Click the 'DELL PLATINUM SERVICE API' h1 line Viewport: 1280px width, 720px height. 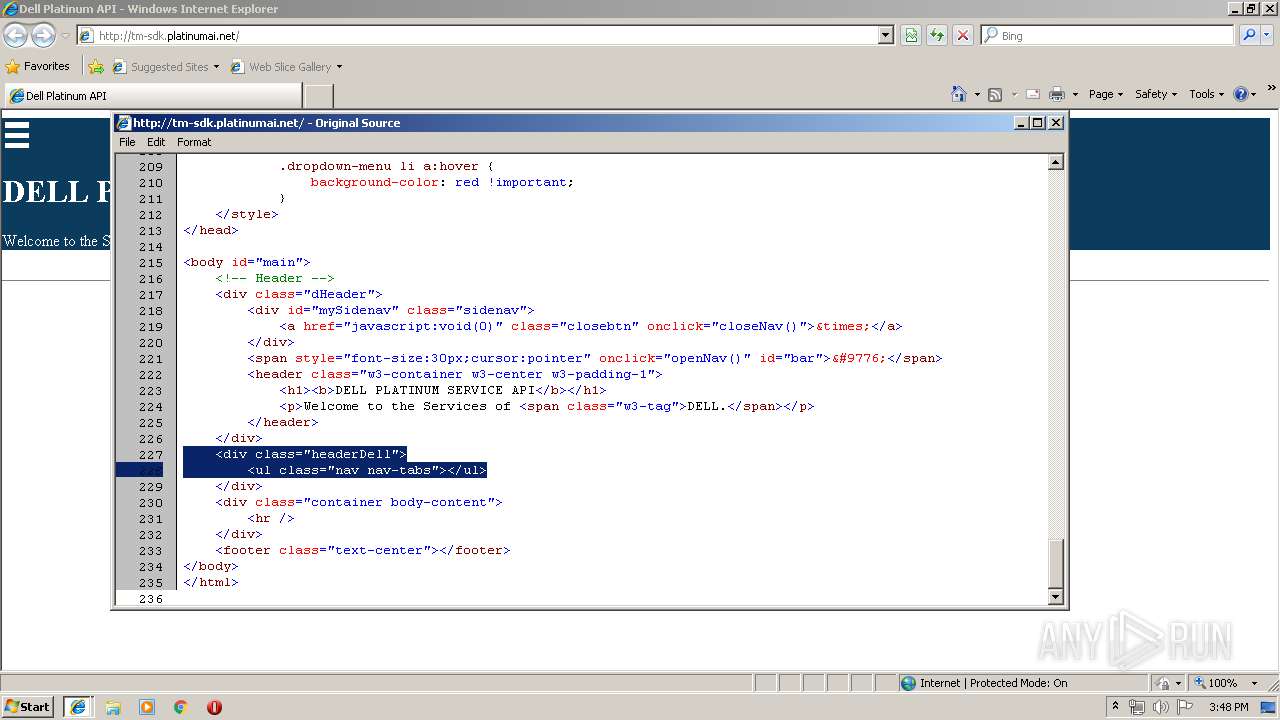click(443, 391)
